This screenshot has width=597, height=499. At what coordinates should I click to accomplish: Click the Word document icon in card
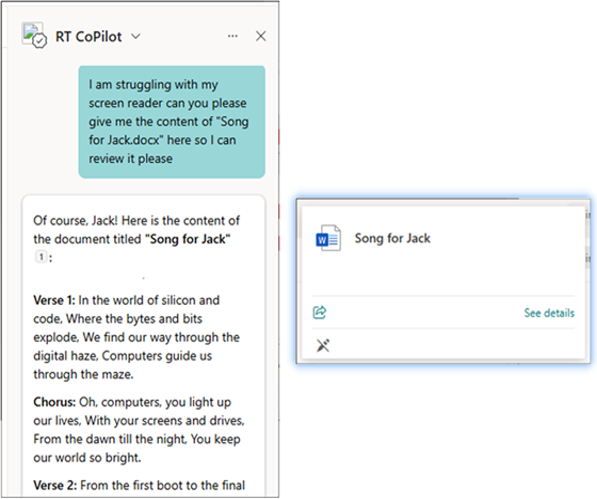(328, 238)
